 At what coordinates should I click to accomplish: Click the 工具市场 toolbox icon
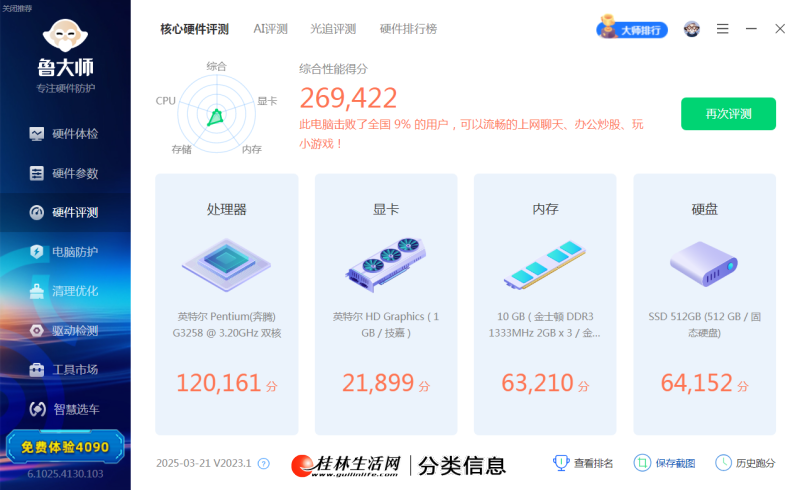[37, 370]
